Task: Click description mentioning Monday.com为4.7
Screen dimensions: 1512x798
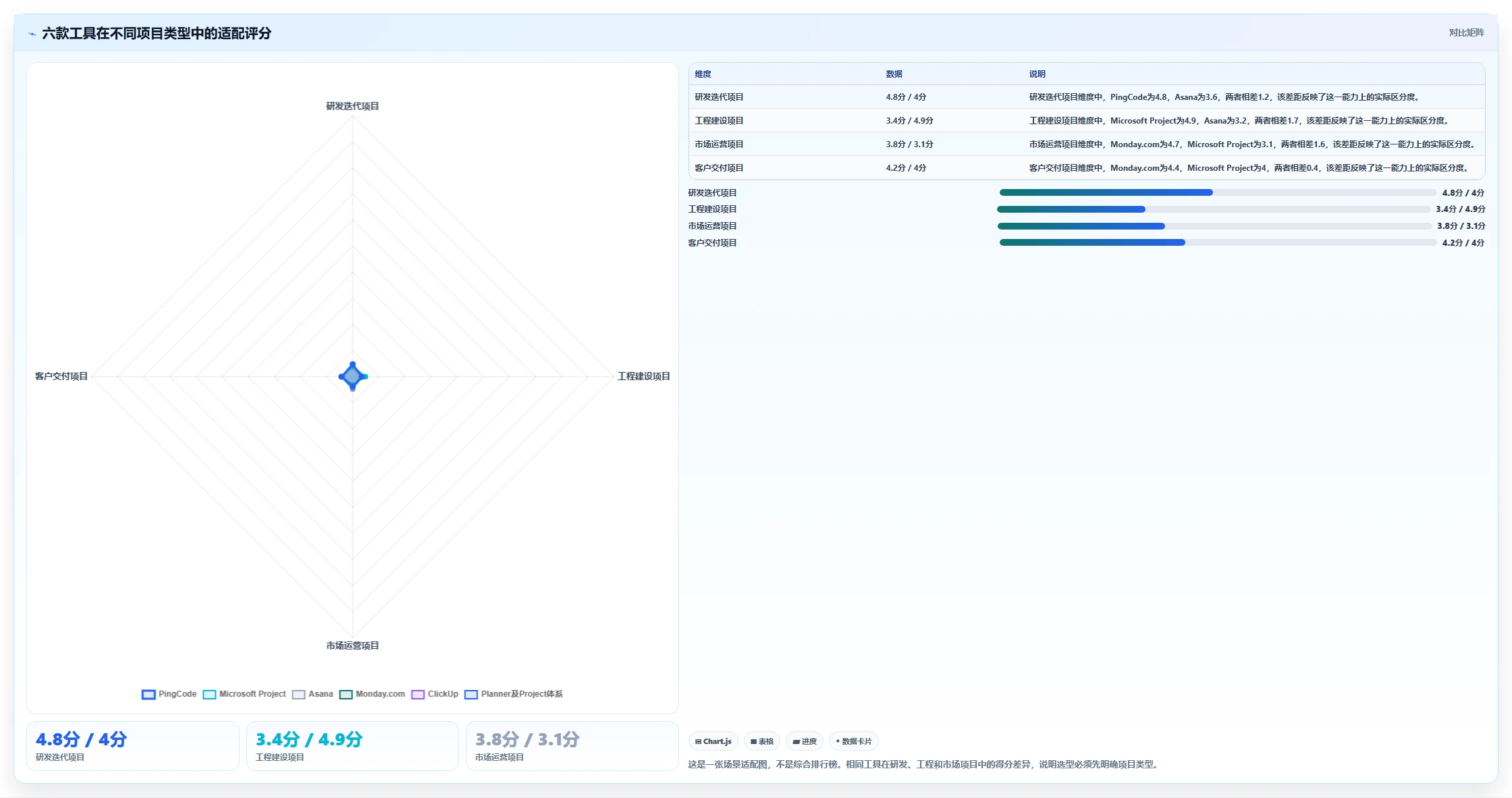Action: [x=1253, y=144]
